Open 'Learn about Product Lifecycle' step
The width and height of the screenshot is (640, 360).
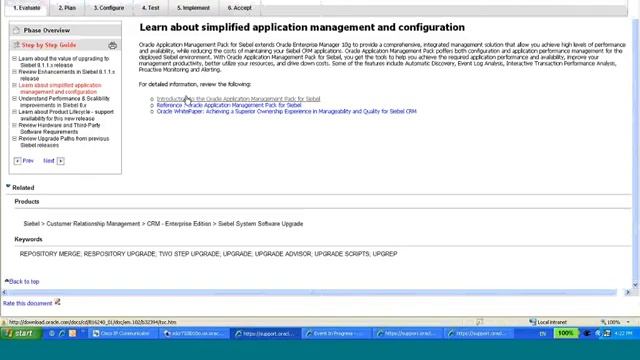click(x=66, y=115)
